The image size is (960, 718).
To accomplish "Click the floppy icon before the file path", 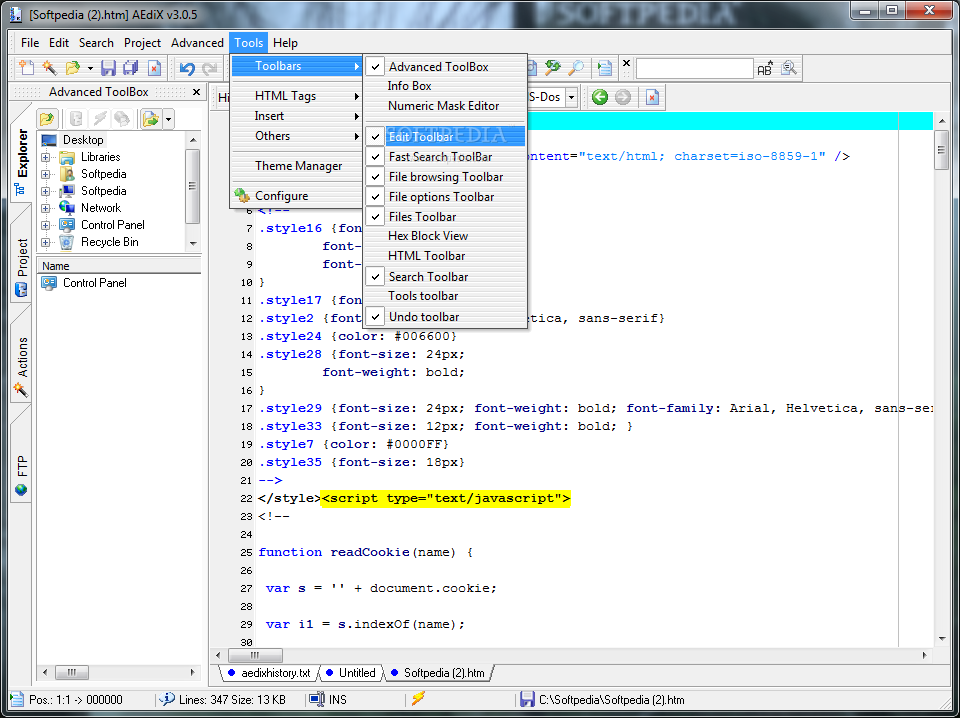I will [x=527, y=699].
